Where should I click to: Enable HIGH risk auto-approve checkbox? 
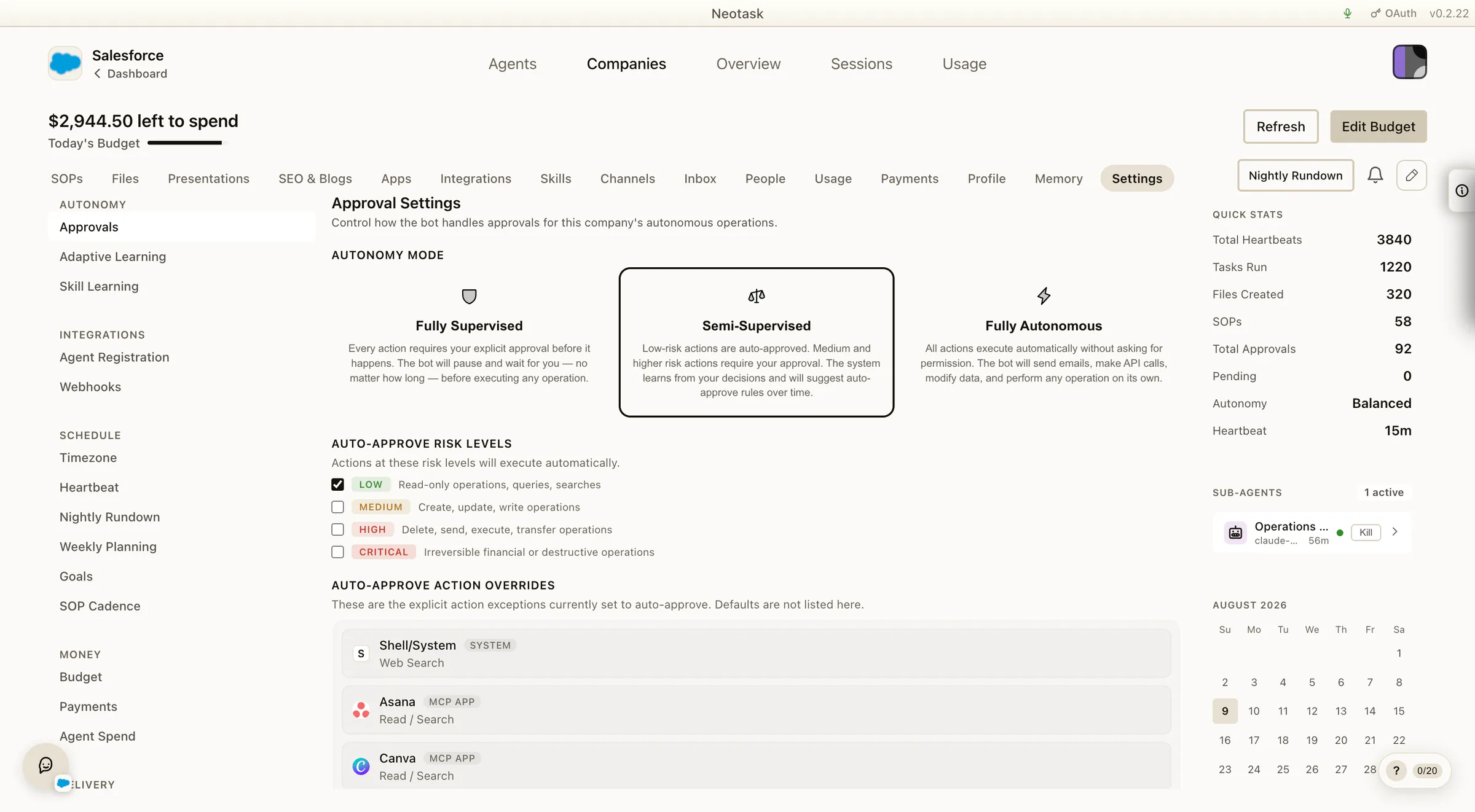tap(337, 530)
